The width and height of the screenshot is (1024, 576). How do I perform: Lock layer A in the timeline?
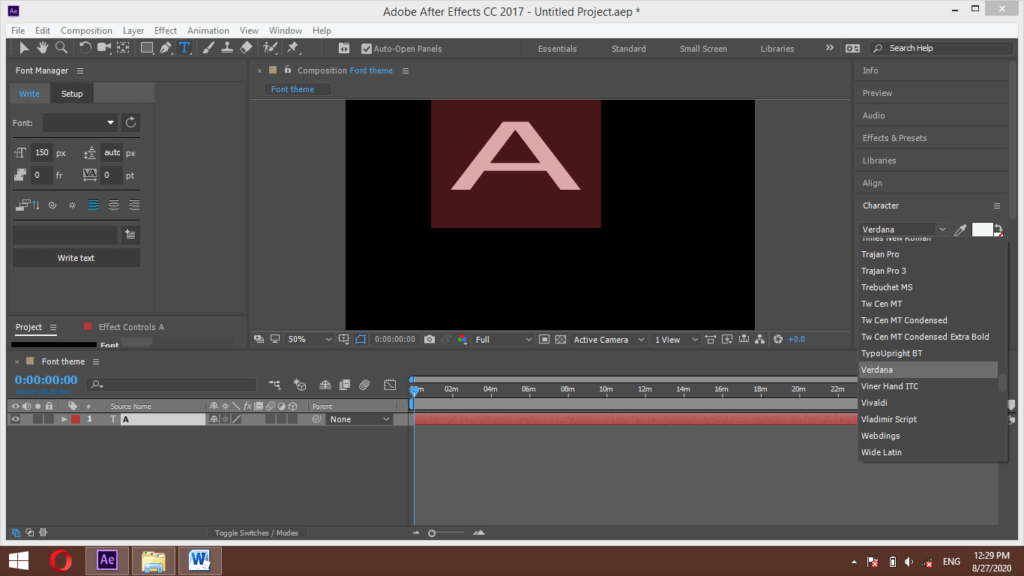tap(48, 419)
